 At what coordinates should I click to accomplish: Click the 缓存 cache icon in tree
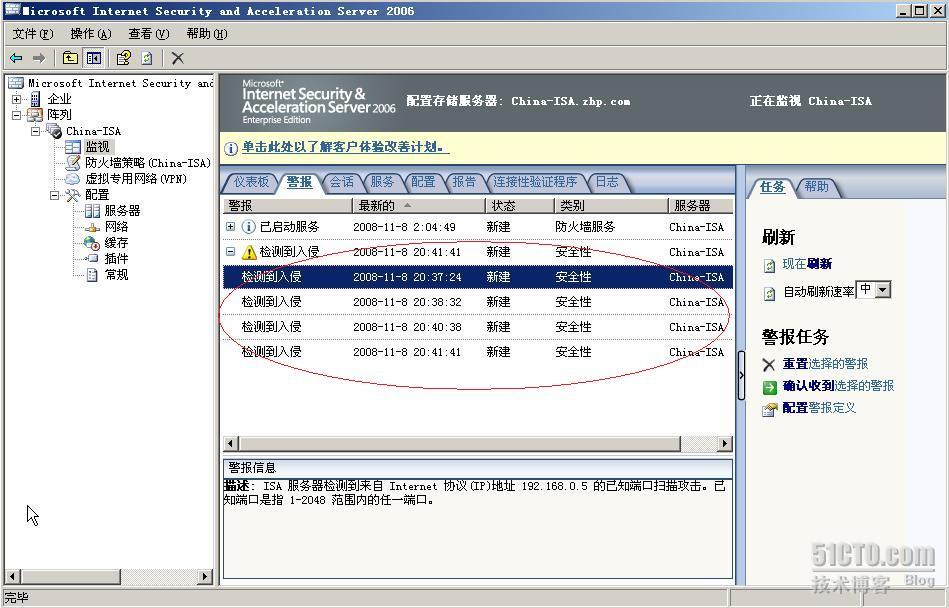(x=92, y=243)
